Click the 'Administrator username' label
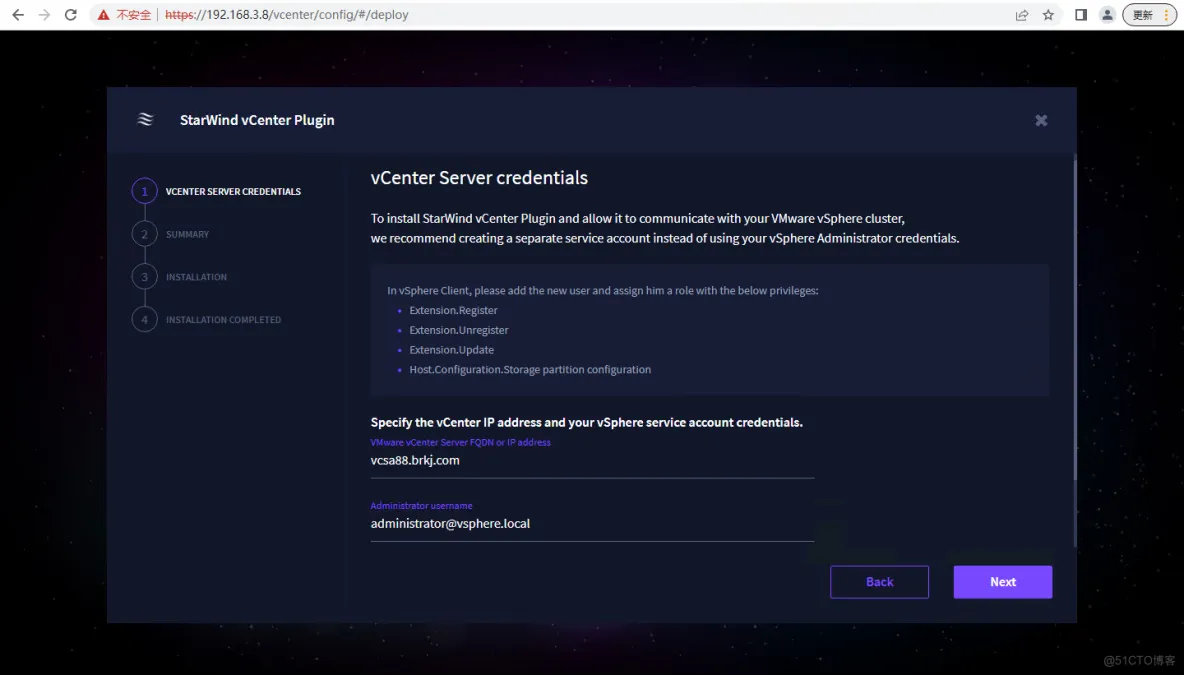This screenshot has width=1184, height=675. [x=421, y=506]
